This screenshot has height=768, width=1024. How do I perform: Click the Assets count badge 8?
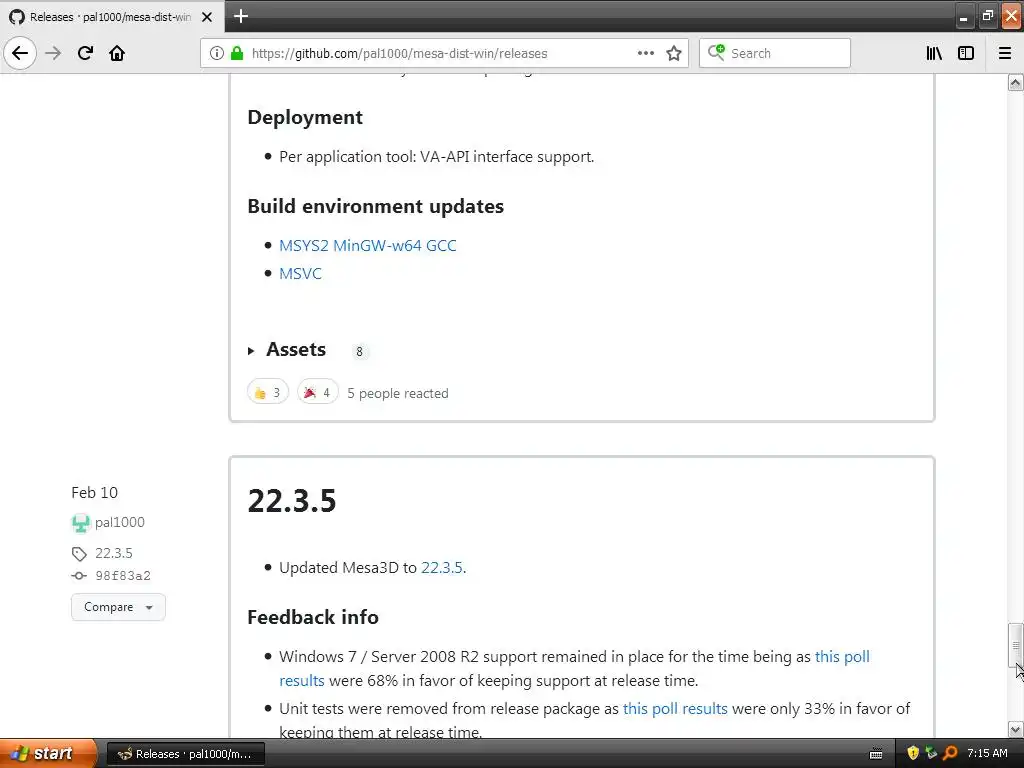[x=359, y=352]
